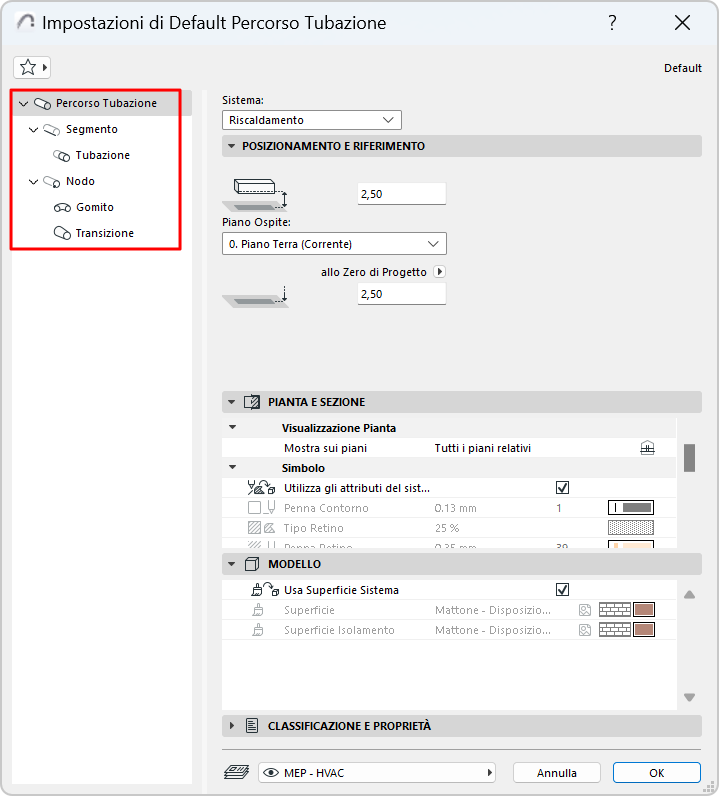719x796 pixels.
Task: Click the texture preview icon in Superficie Isolamento row
Action: coord(585,630)
